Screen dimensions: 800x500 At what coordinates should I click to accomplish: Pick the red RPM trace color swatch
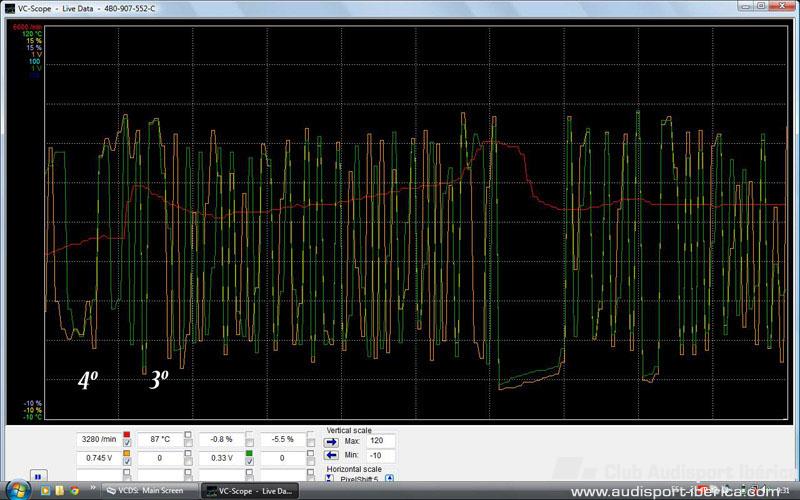(127, 435)
